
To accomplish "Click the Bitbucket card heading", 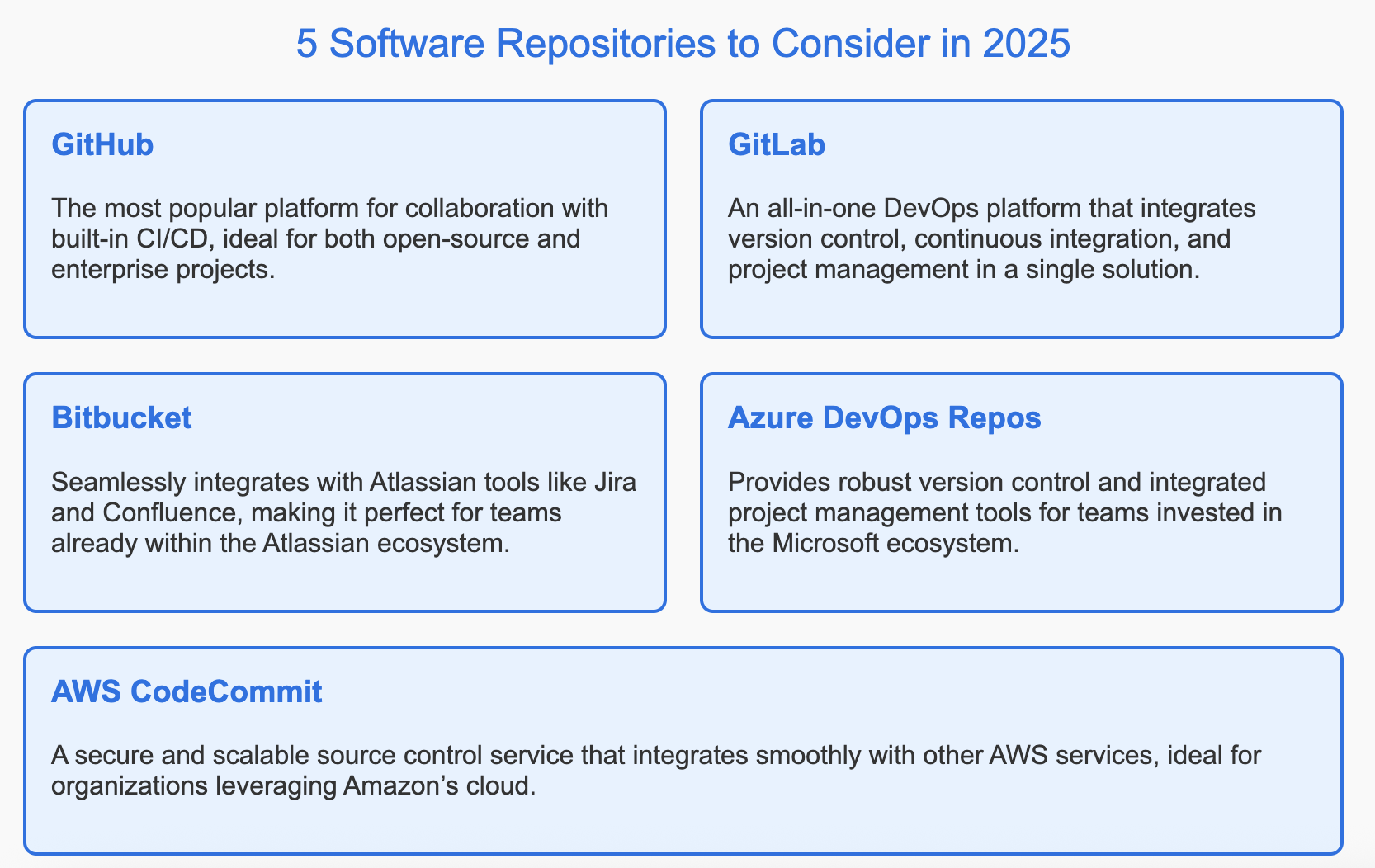I will click(x=121, y=418).
